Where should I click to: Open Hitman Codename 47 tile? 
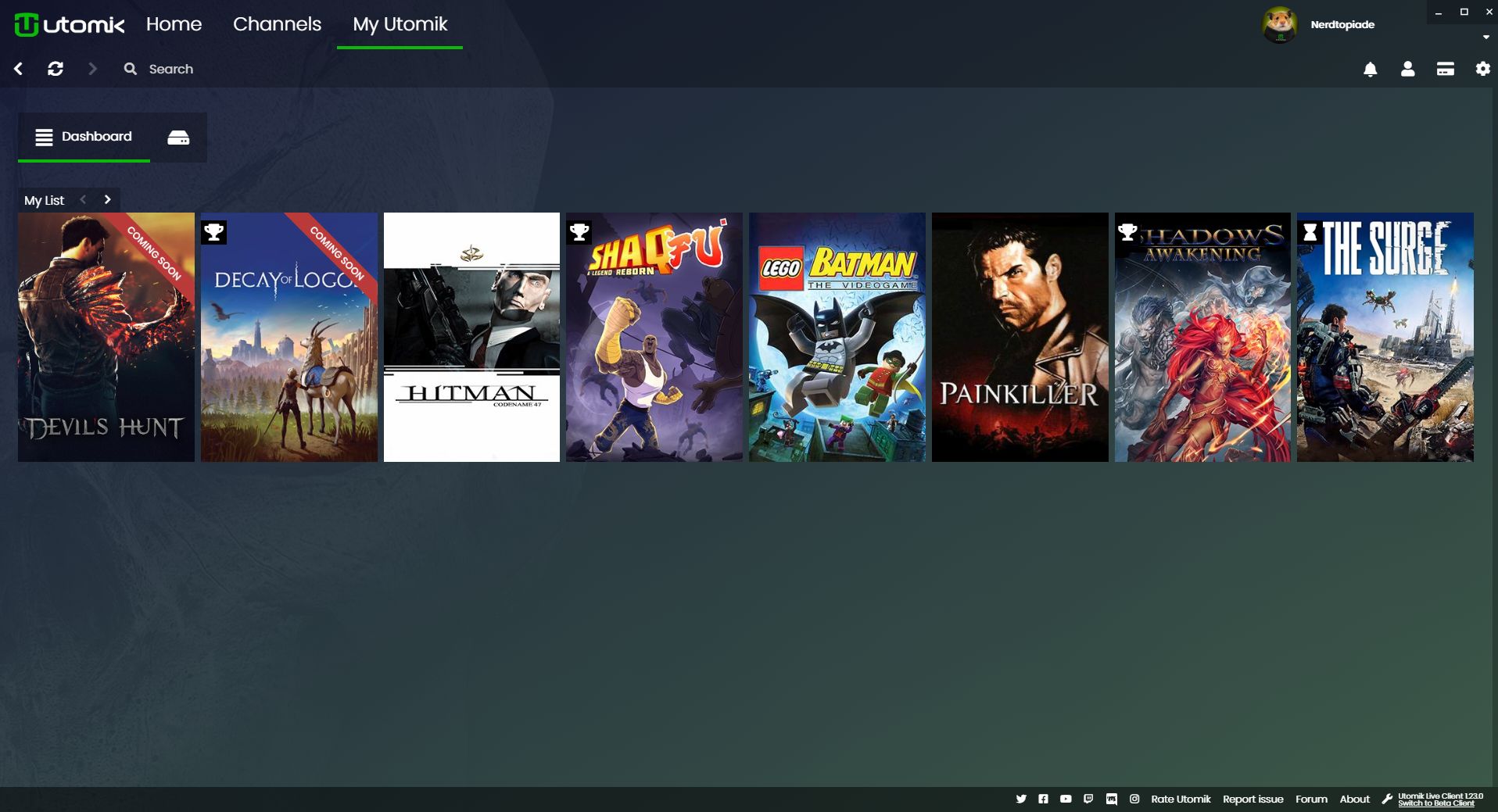coord(471,337)
